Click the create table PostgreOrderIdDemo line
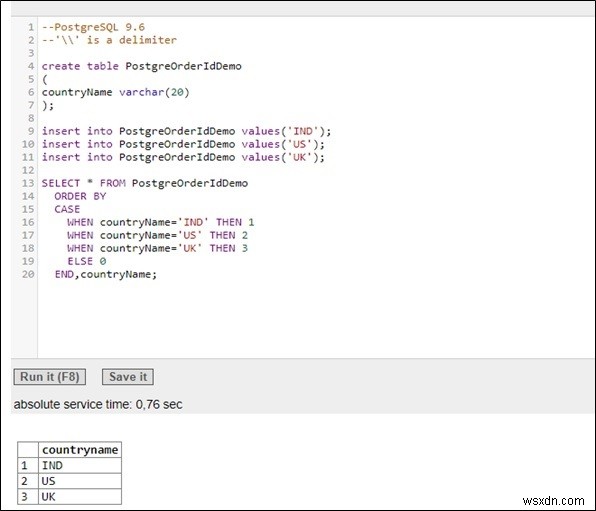The width and height of the screenshot is (596, 511). click(x=141, y=66)
